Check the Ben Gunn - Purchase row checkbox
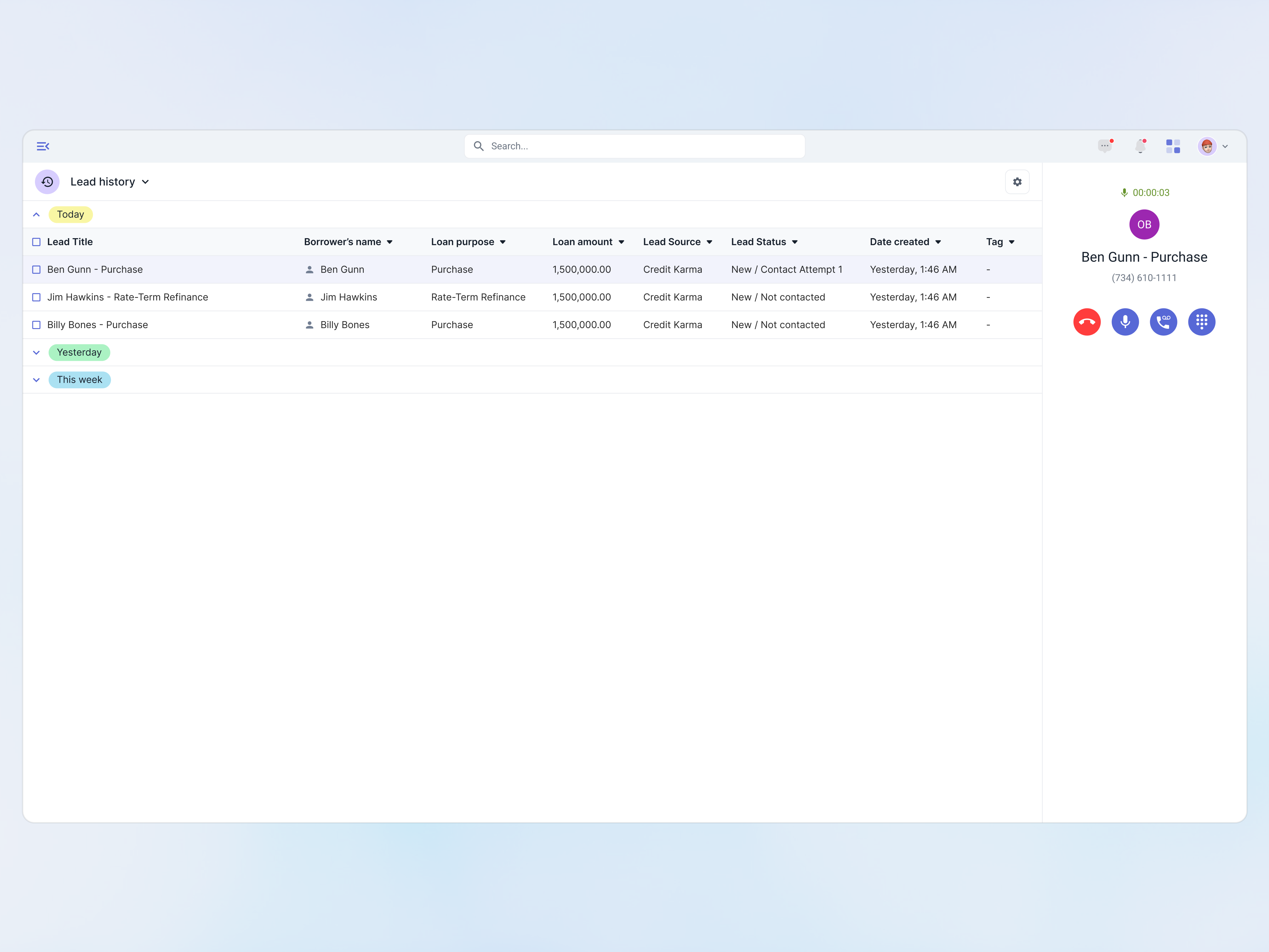 point(36,270)
